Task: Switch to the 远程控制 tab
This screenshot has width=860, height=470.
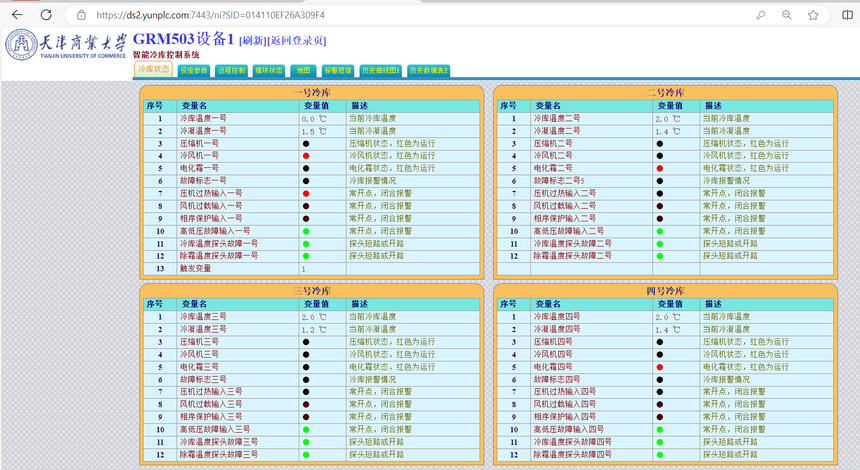Action: 231,71
